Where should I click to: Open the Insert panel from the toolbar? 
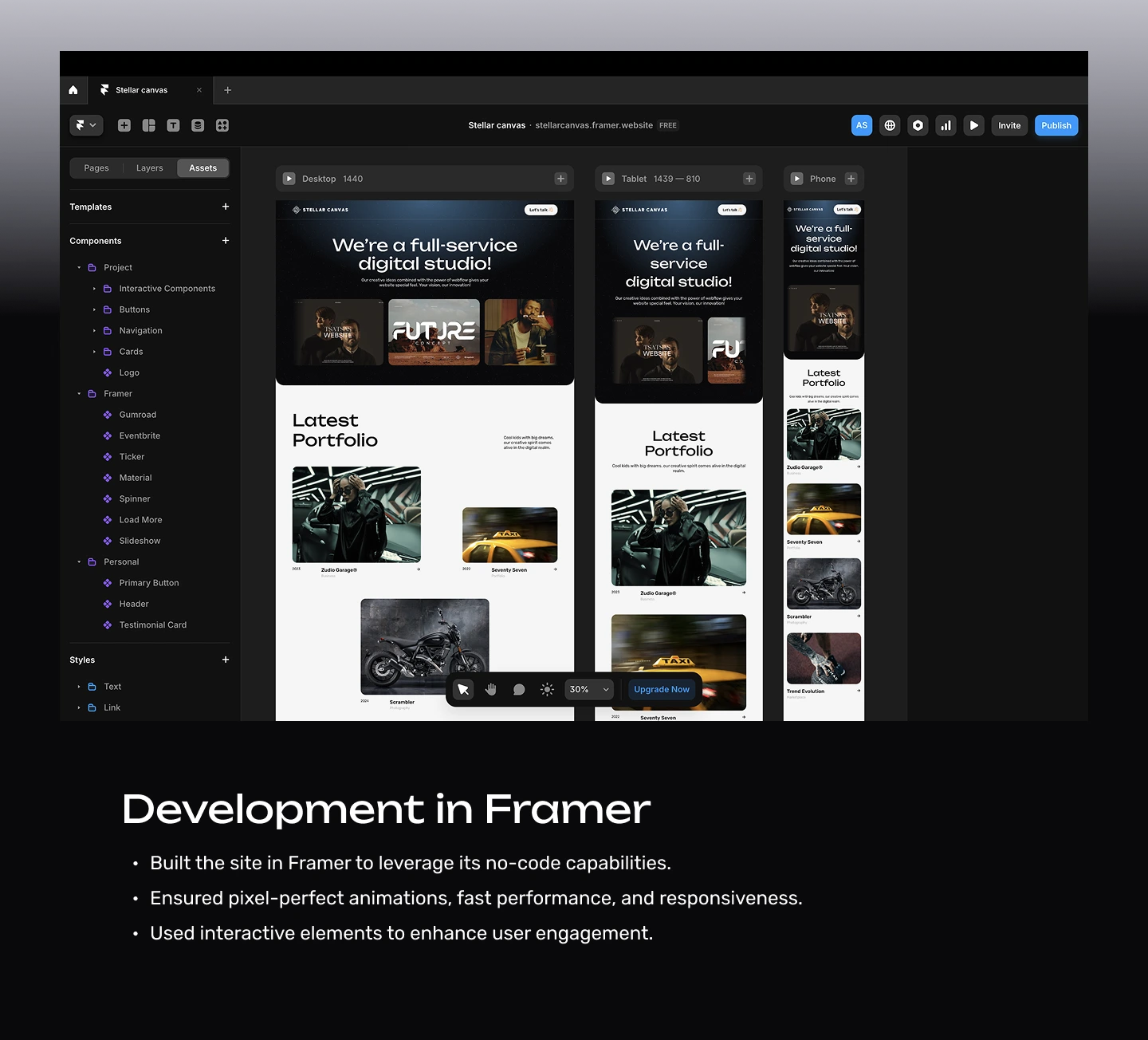[x=124, y=125]
